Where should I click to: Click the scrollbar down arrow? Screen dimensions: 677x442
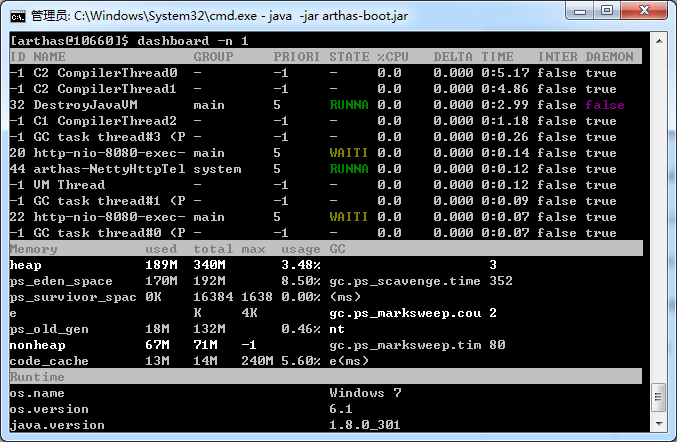[658, 424]
